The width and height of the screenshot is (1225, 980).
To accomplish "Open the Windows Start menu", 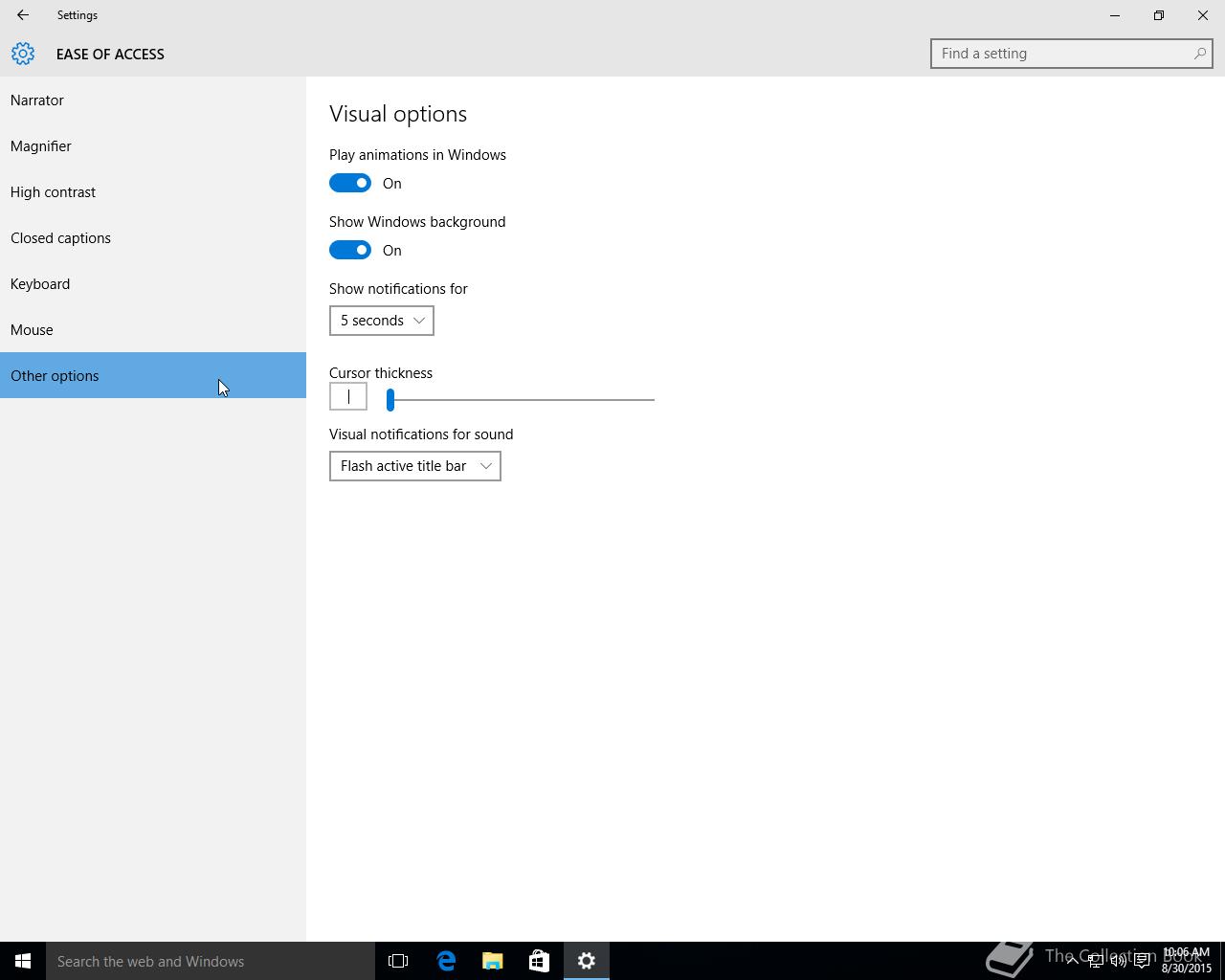I will [23, 961].
